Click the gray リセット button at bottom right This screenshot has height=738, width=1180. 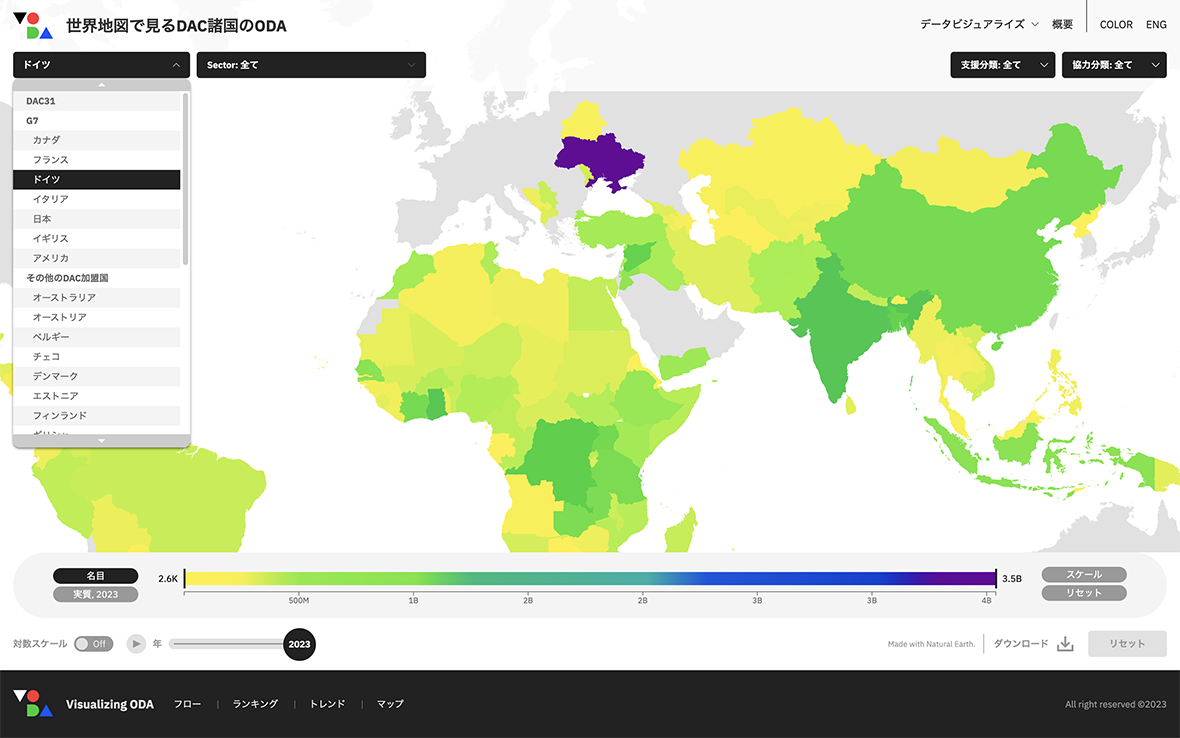click(x=1127, y=644)
